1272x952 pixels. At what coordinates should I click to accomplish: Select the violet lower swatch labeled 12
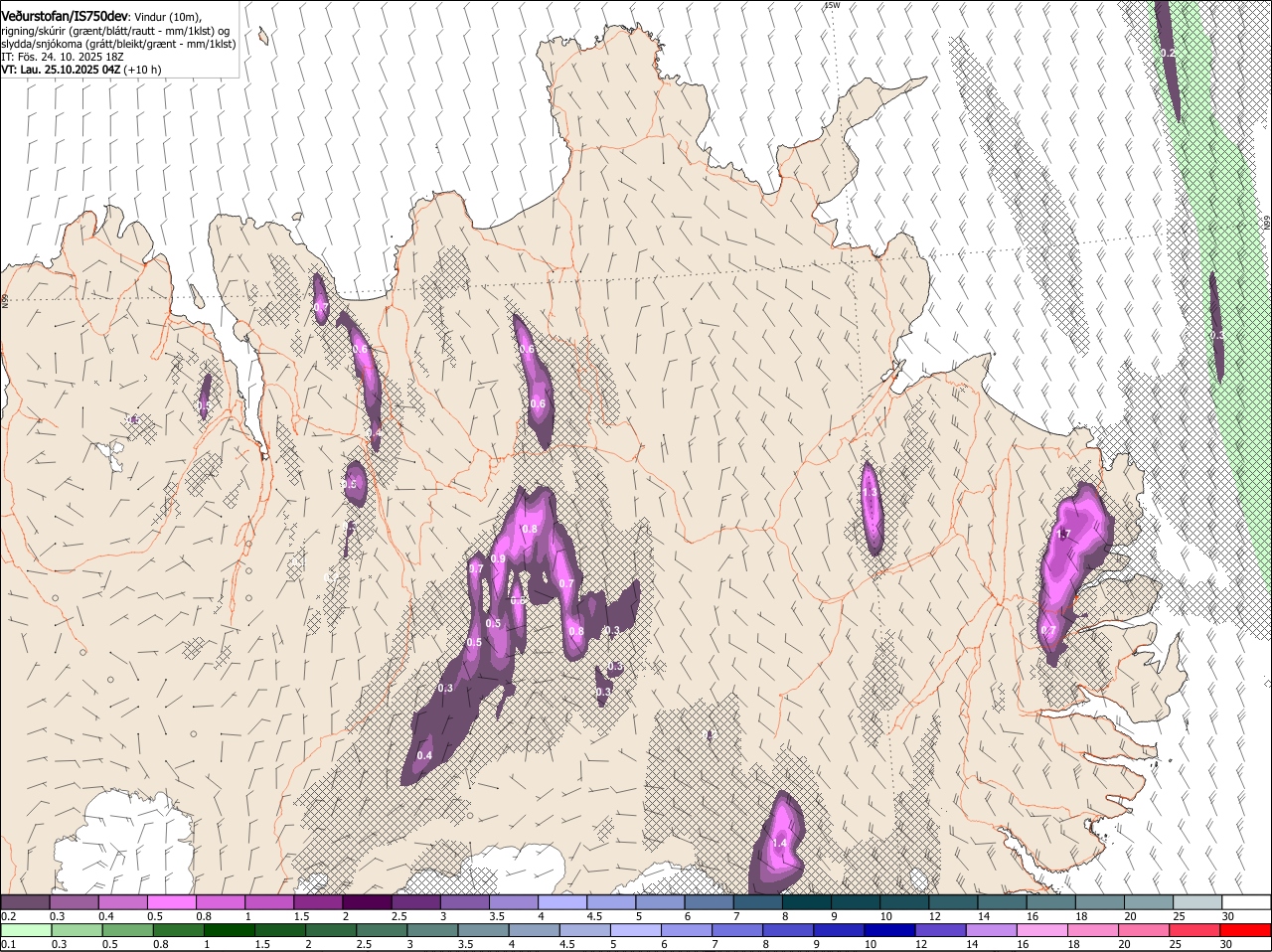(941, 931)
